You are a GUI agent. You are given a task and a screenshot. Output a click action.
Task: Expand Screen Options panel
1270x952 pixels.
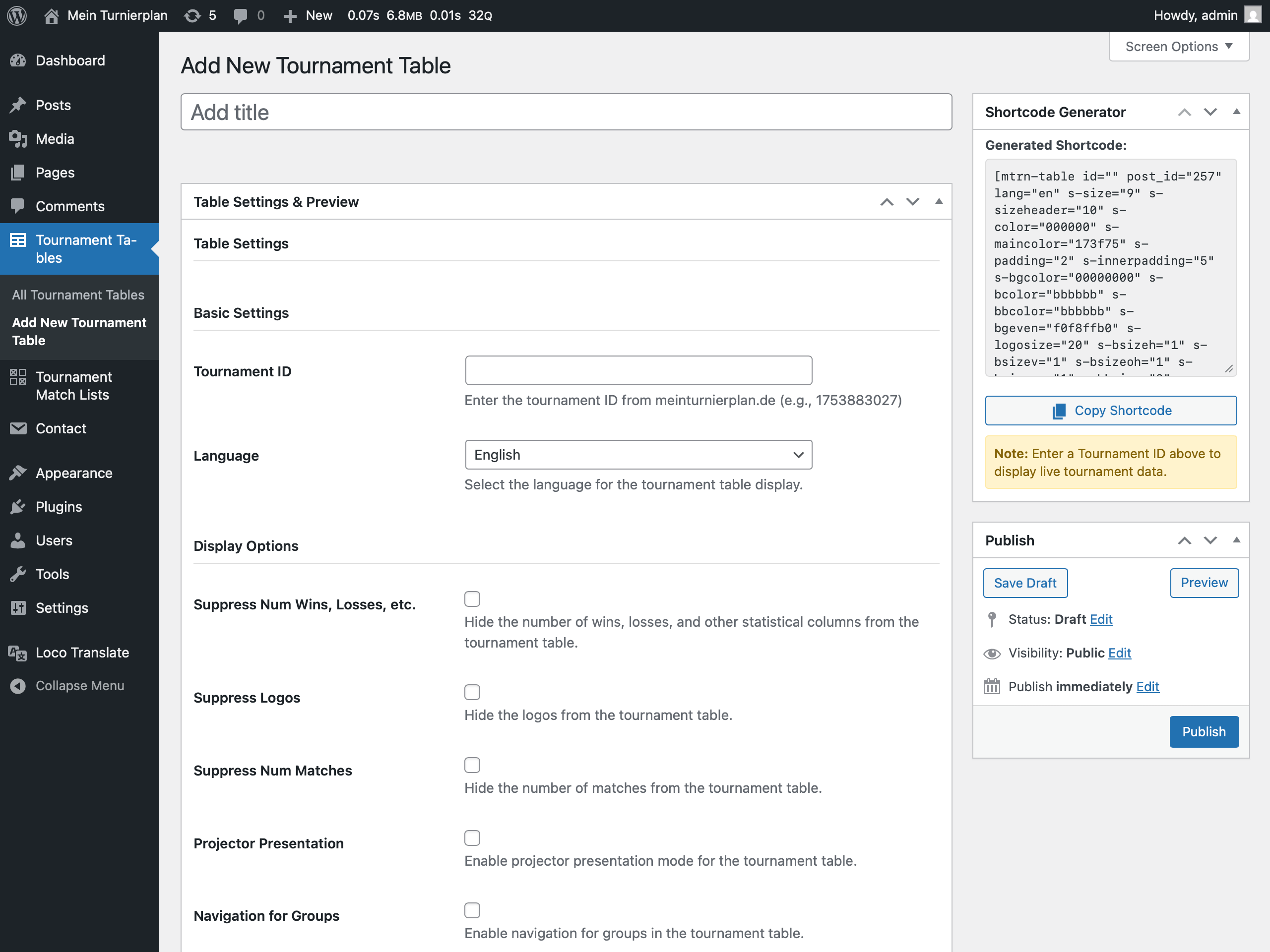click(x=1178, y=47)
